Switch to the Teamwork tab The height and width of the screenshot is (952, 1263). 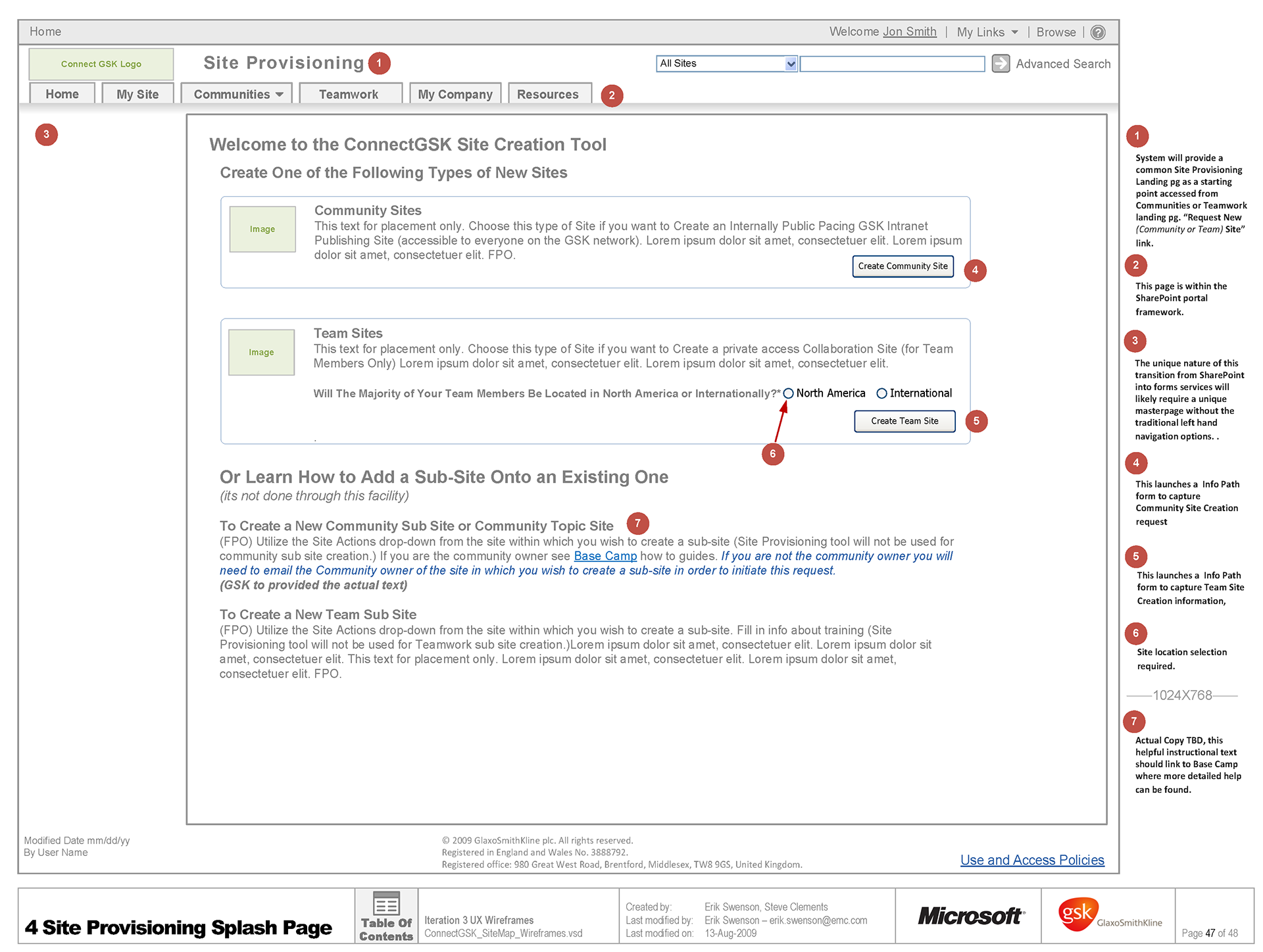click(349, 94)
